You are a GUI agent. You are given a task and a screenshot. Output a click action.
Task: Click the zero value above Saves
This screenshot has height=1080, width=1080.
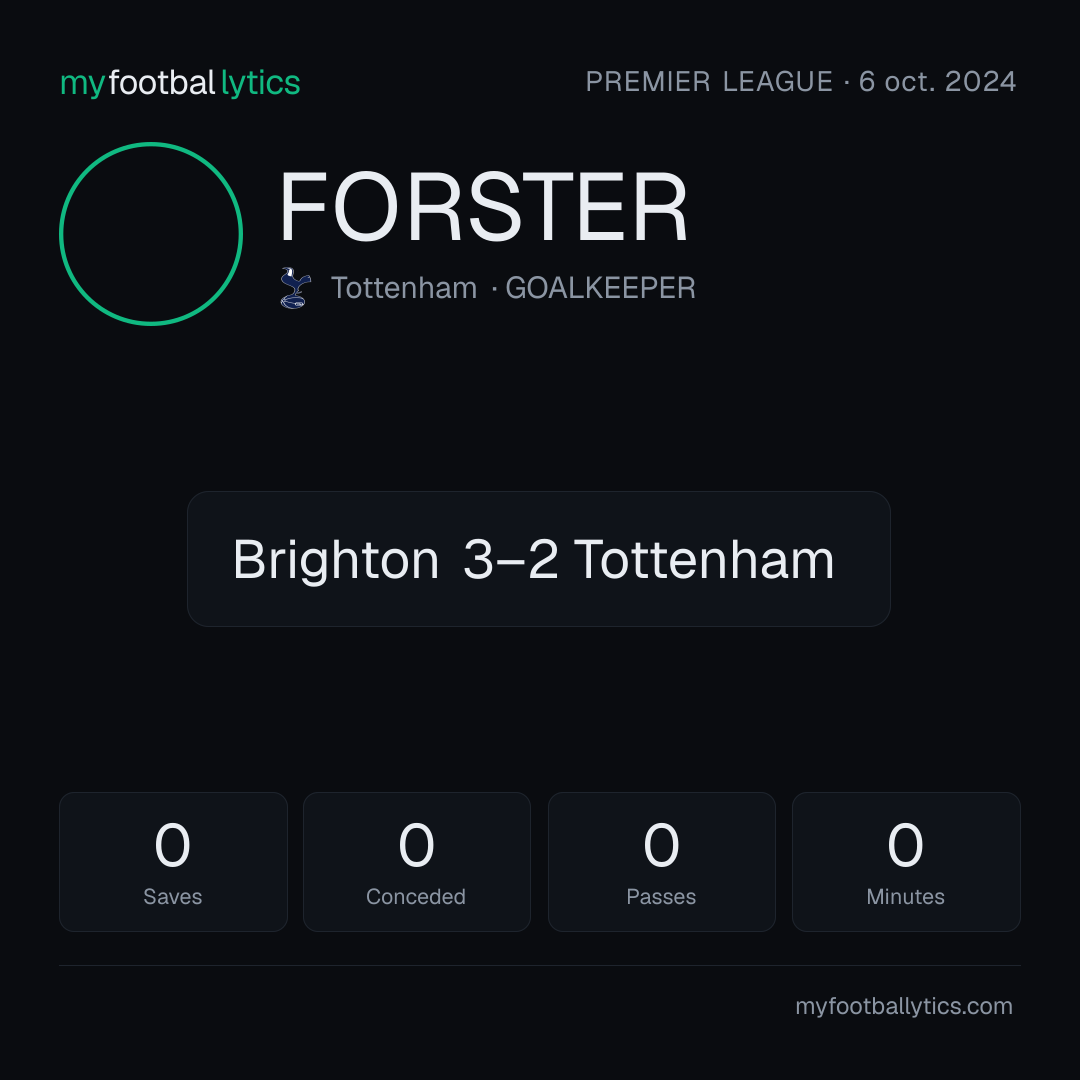tap(172, 844)
